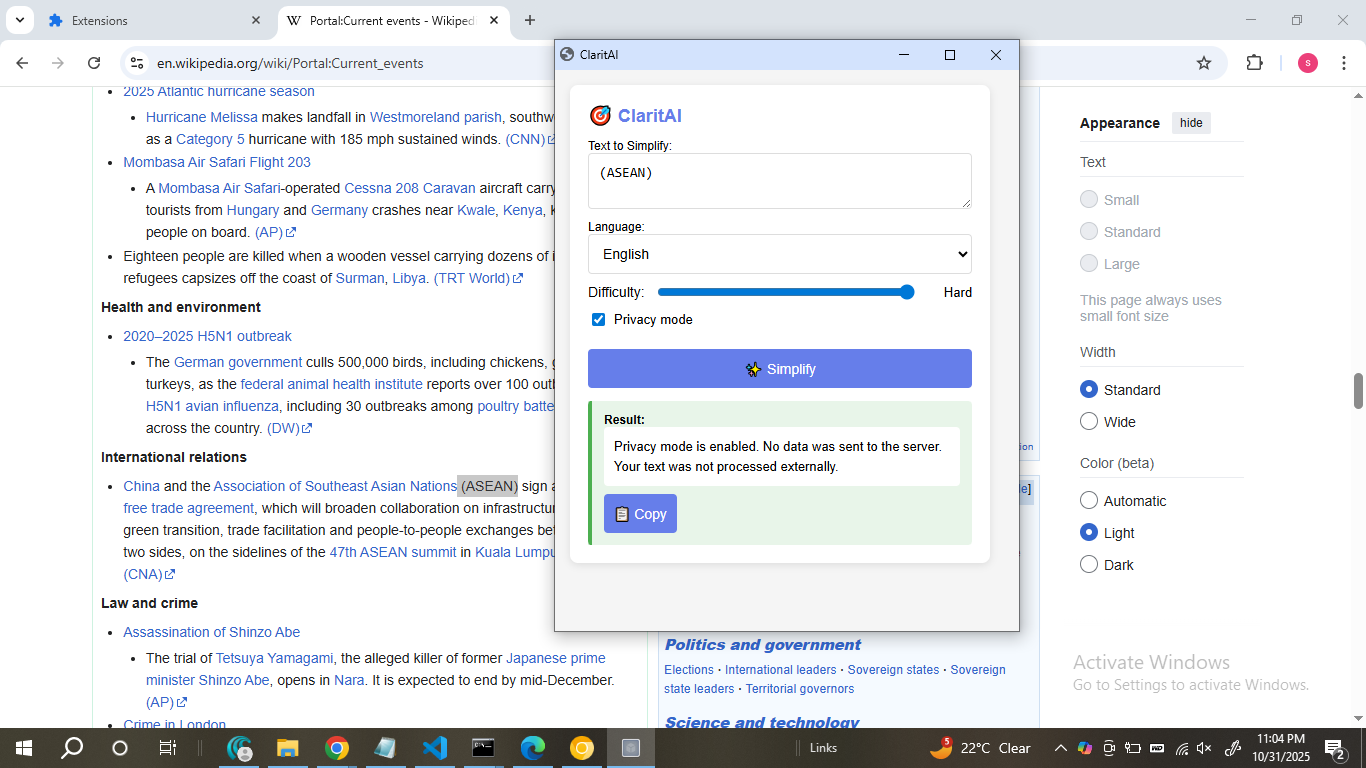
Task: Open Microsoft Edge from taskbar
Action: (533, 748)
